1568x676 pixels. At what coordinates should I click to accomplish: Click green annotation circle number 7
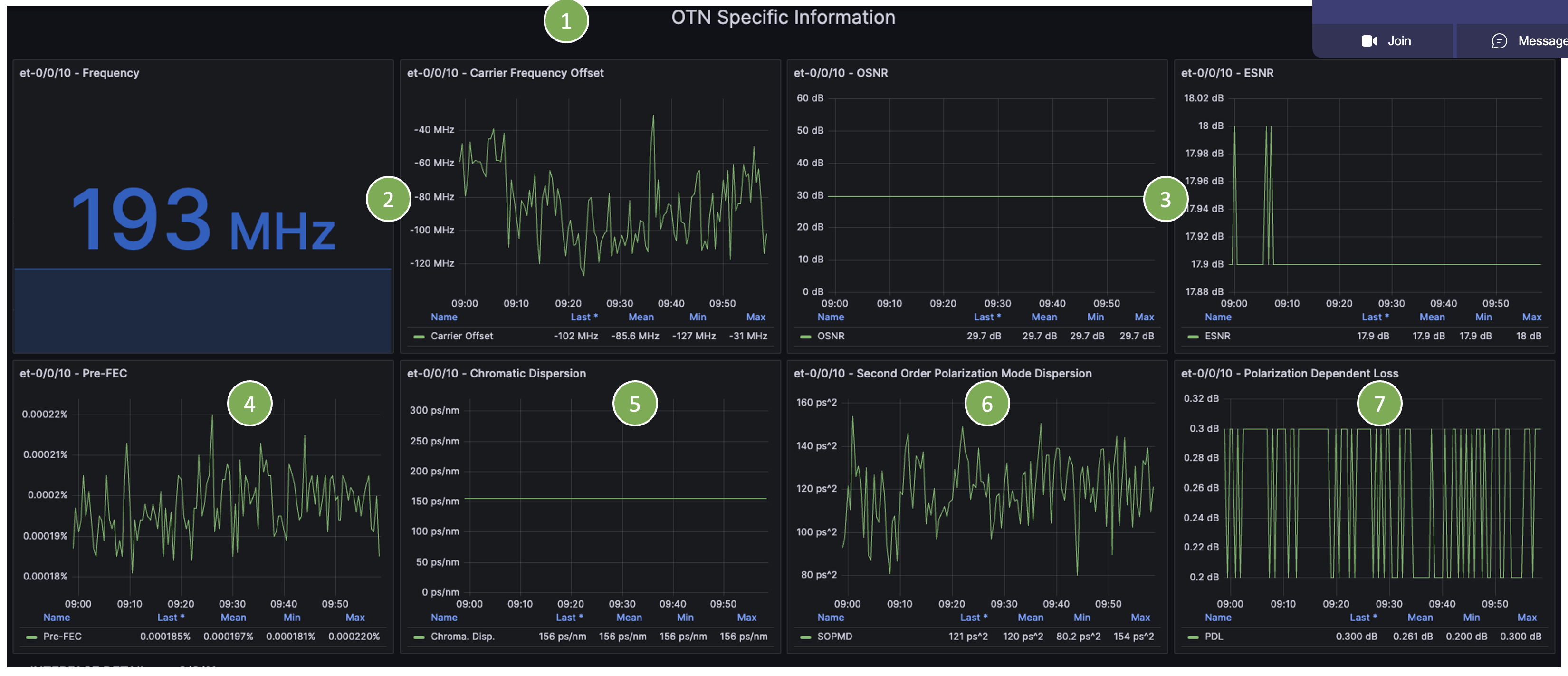tap(1379, 403)
